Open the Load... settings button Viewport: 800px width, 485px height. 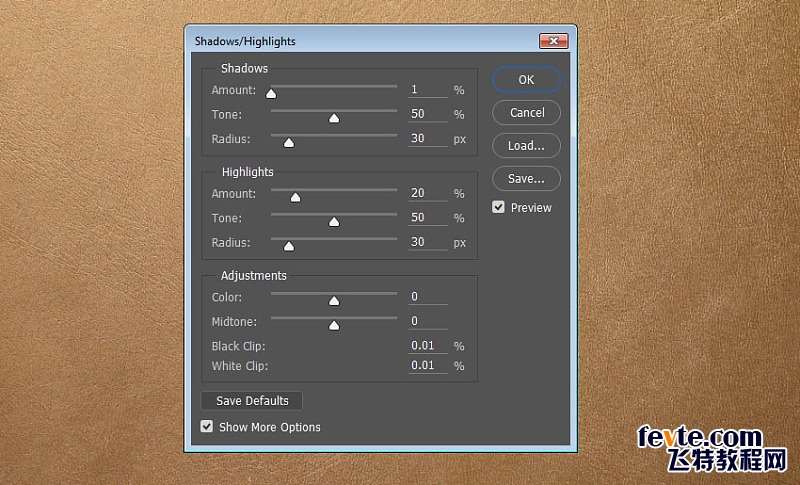coord(526,146)
